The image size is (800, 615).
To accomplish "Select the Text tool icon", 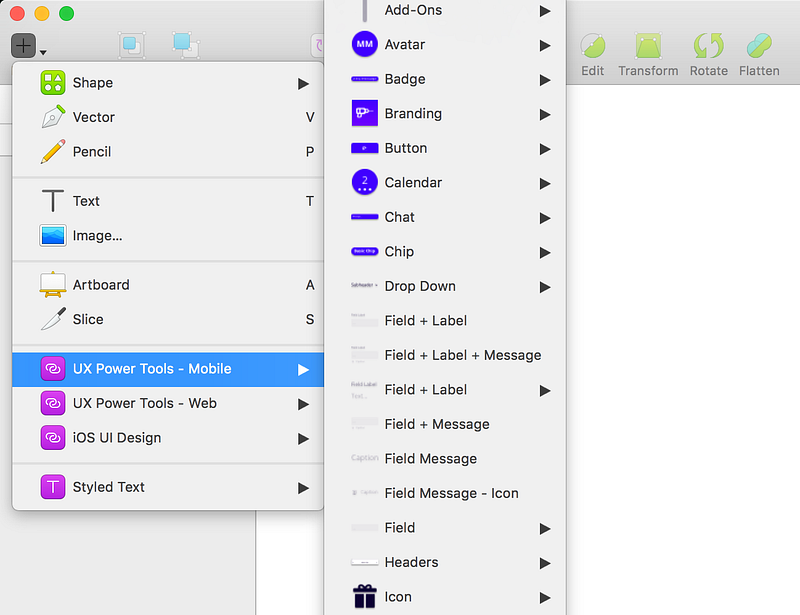I will click(53, 201).
